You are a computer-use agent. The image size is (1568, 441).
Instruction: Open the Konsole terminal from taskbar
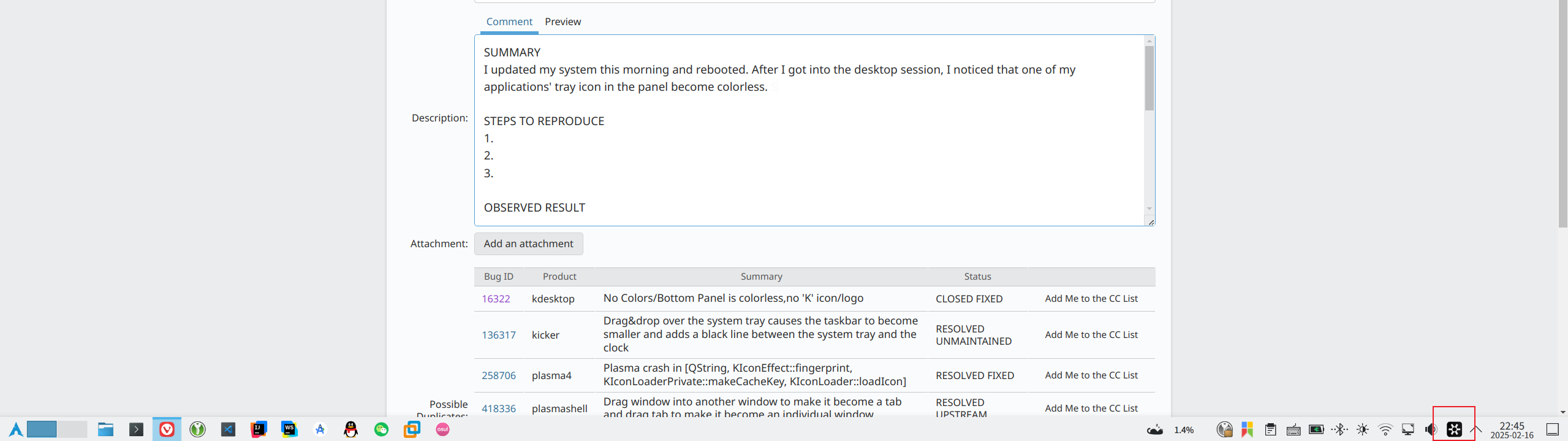pyautogui.click(x=136, y=429)
